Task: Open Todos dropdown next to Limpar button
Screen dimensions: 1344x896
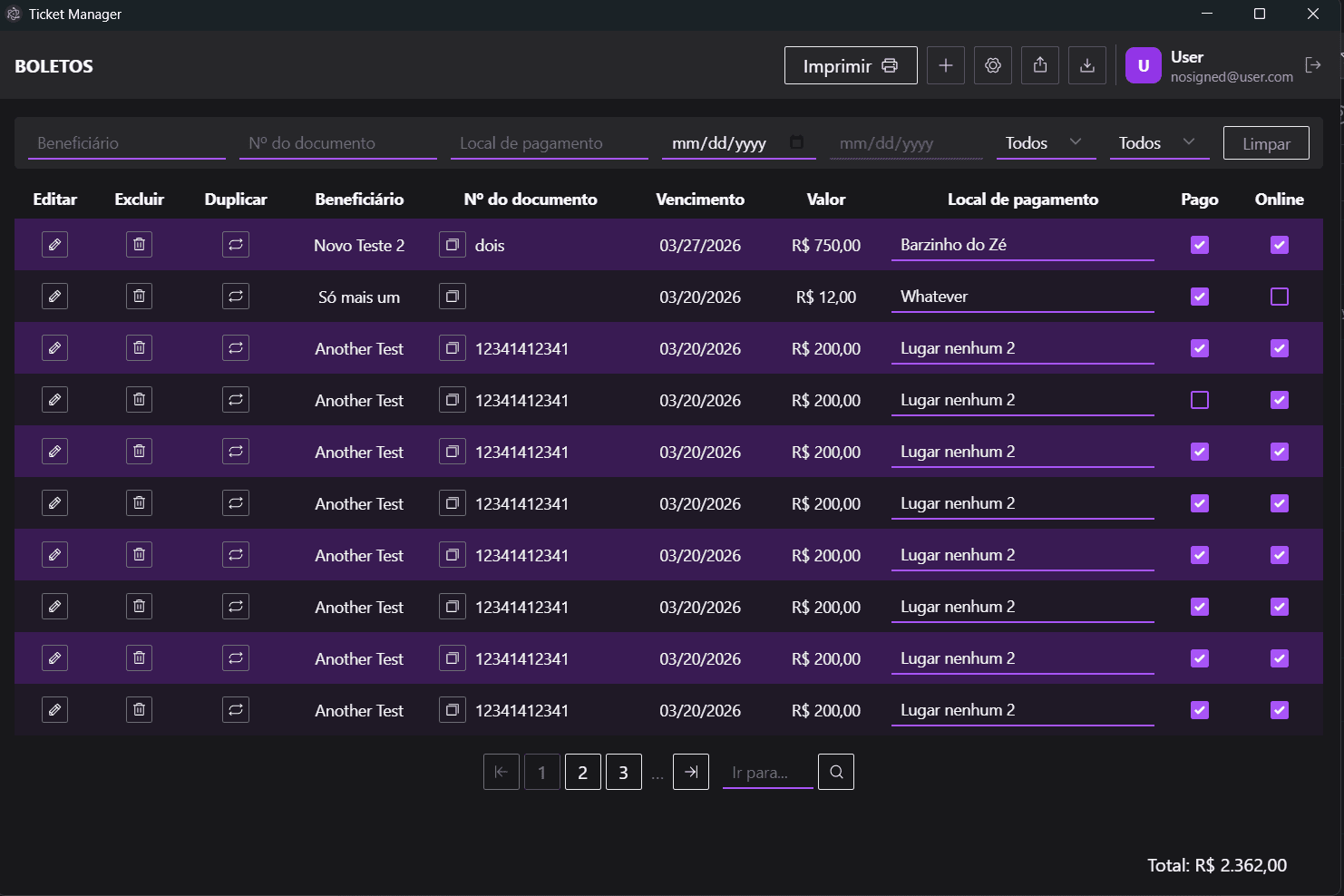Action: click(x=1159, y=143)
